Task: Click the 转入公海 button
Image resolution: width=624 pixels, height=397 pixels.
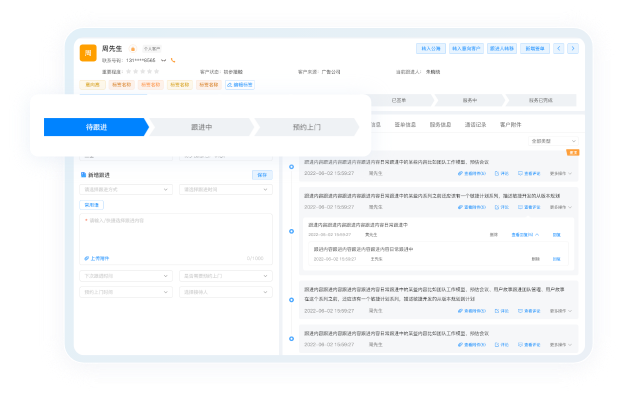Action: [431, 49]
